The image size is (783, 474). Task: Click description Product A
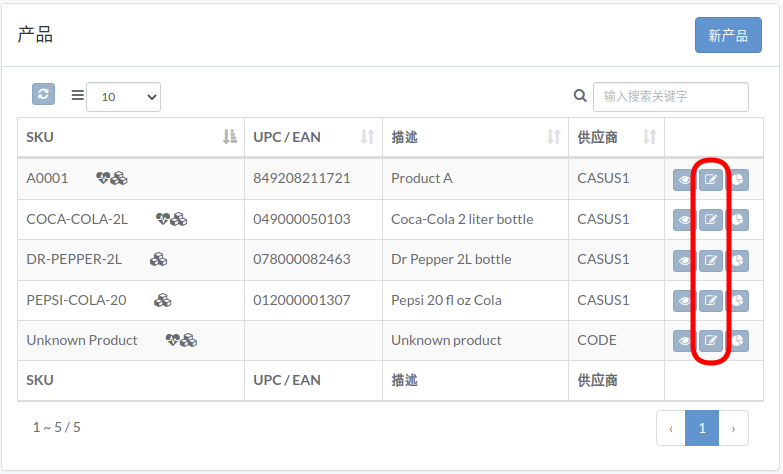(422, 178)
